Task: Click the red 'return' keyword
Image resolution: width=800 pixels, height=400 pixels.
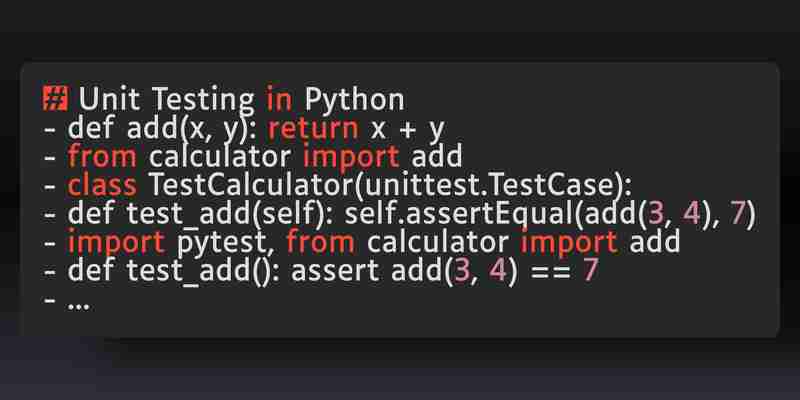Action: click(313, 130)
